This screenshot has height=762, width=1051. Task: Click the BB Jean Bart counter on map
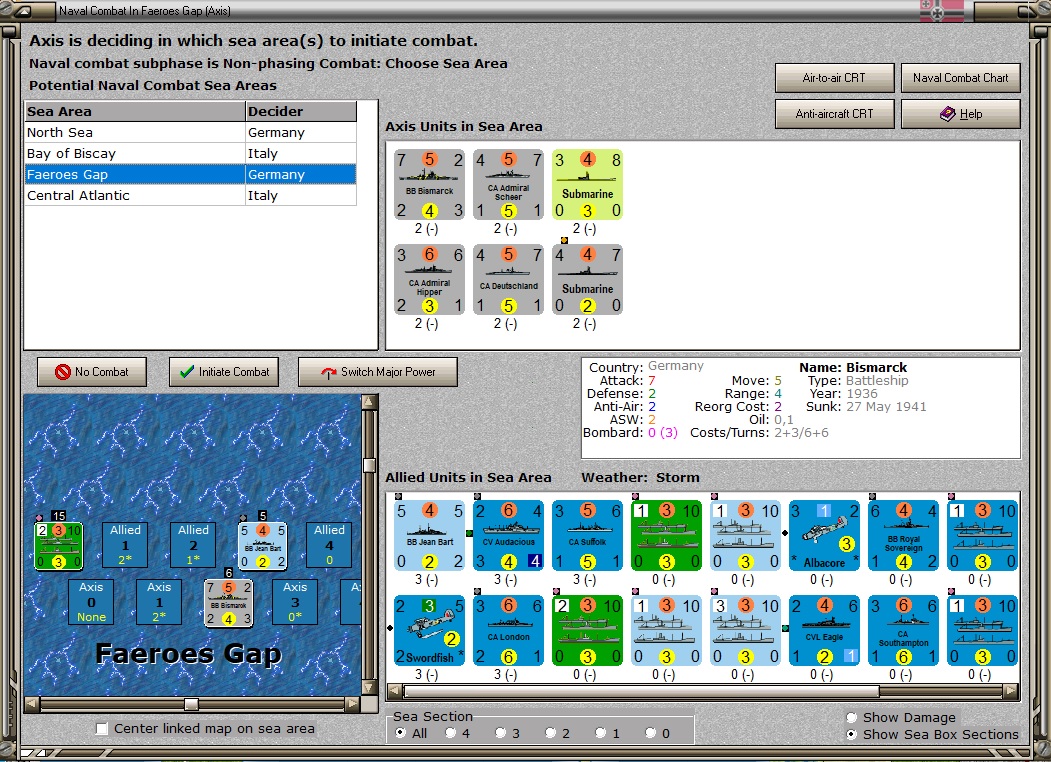(x=263, y=546)
